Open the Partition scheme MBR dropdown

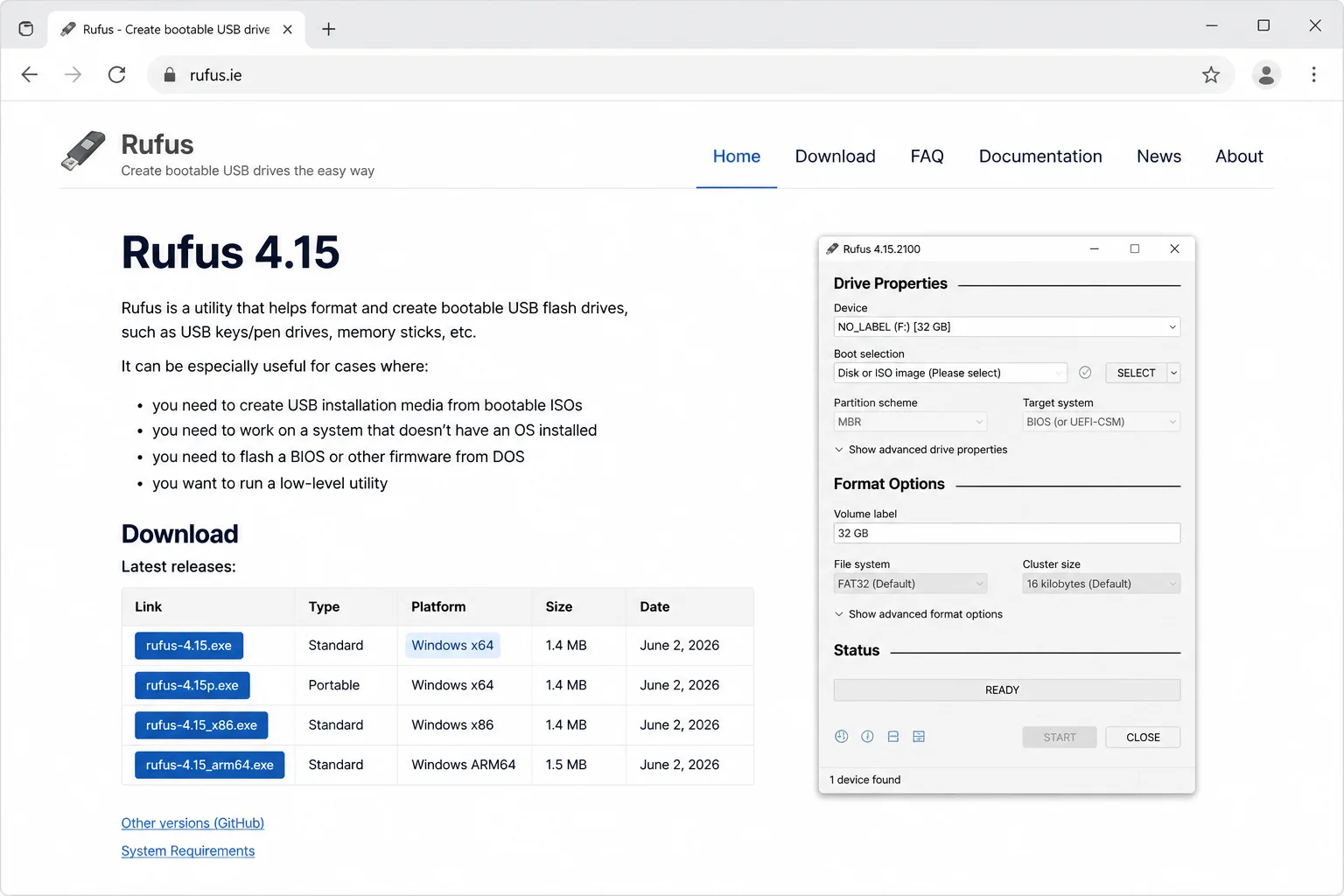point(910,422)
